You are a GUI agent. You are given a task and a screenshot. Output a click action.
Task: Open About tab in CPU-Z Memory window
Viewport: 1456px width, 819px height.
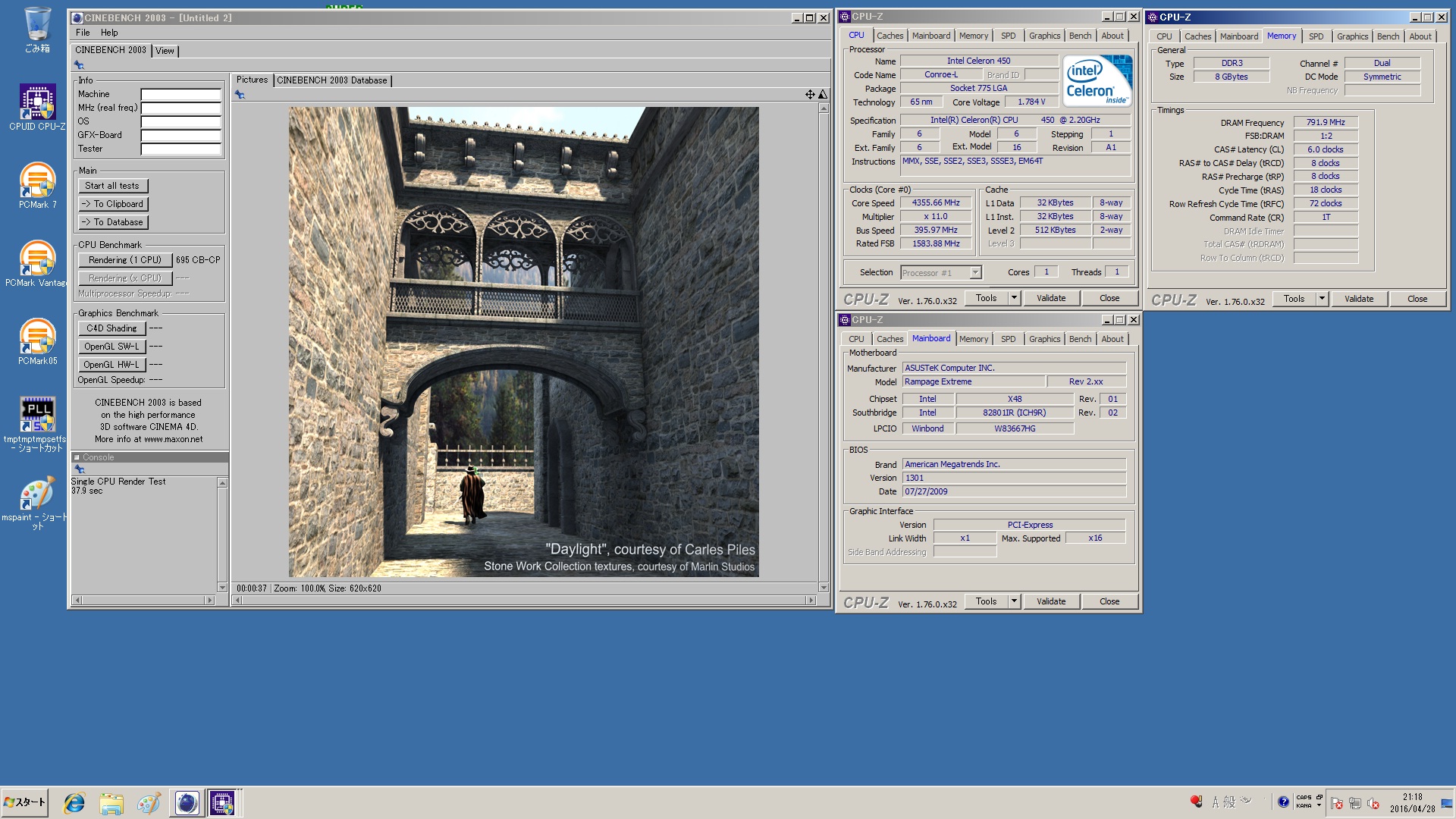pyautogui.click(x=1420, y=36)
